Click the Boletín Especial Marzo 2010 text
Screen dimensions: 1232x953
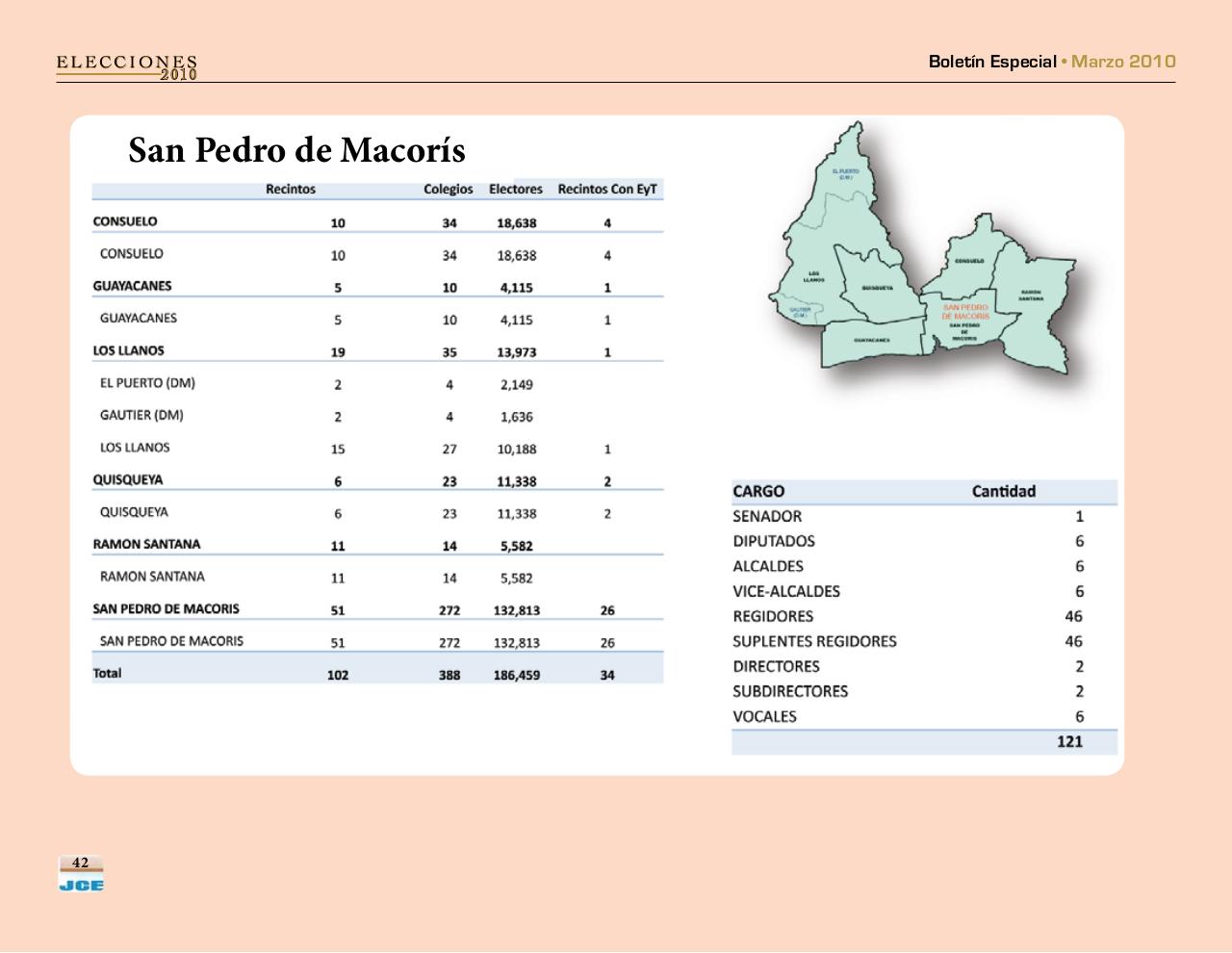[x=1050, y=62]
